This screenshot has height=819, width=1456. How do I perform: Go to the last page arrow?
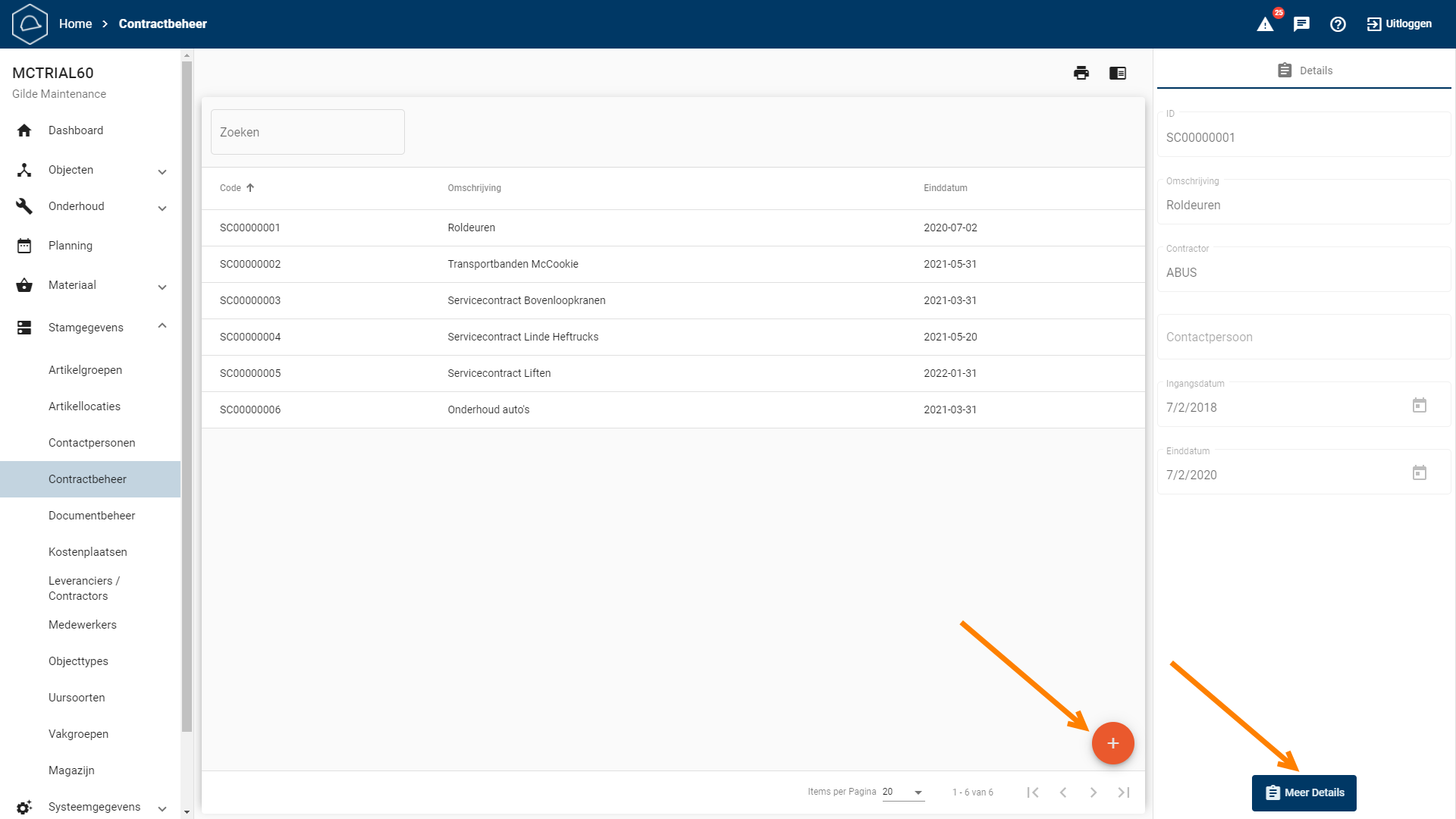pos(1124,792)
